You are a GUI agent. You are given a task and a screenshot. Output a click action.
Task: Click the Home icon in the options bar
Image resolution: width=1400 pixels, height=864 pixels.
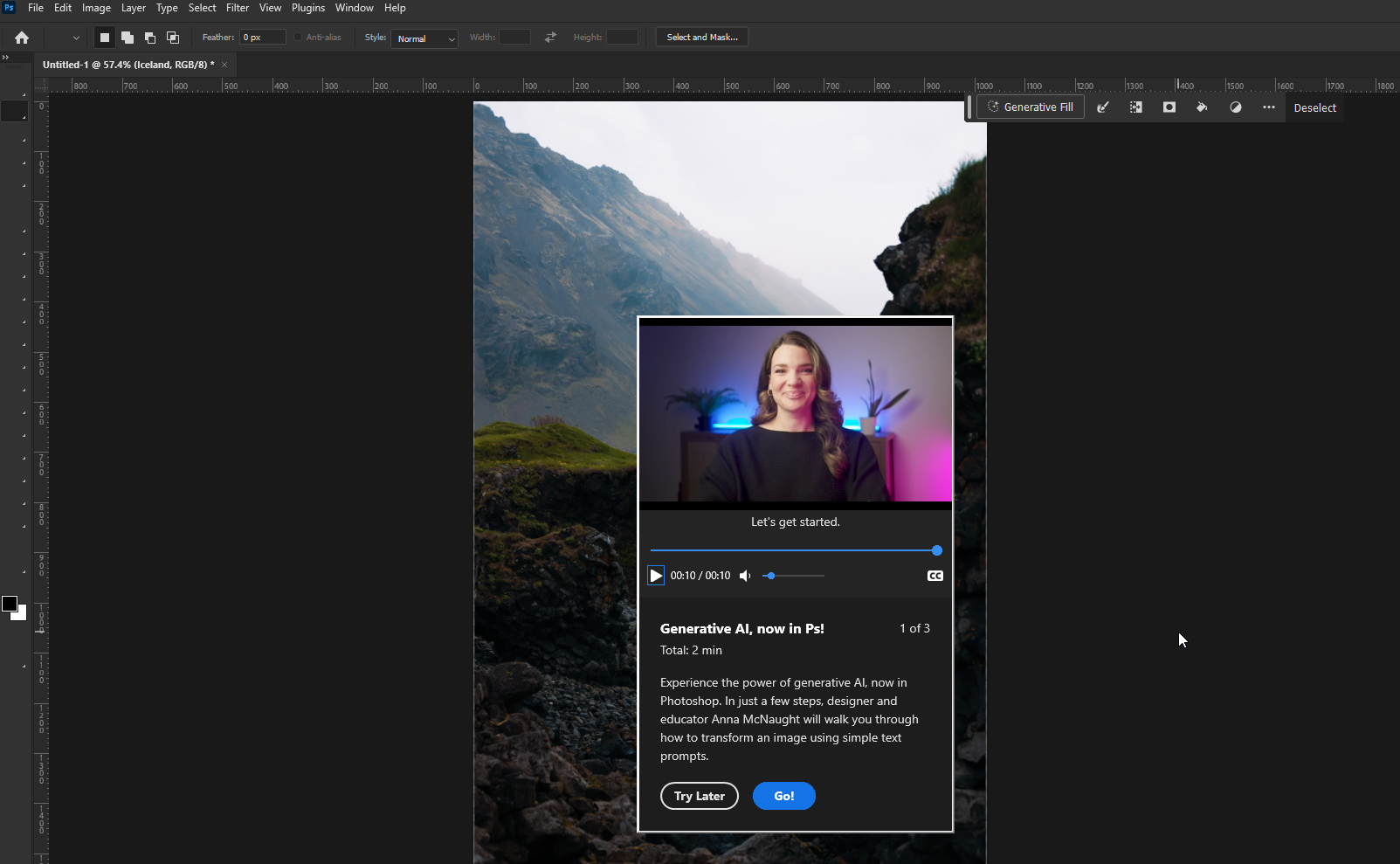[21, 37]
